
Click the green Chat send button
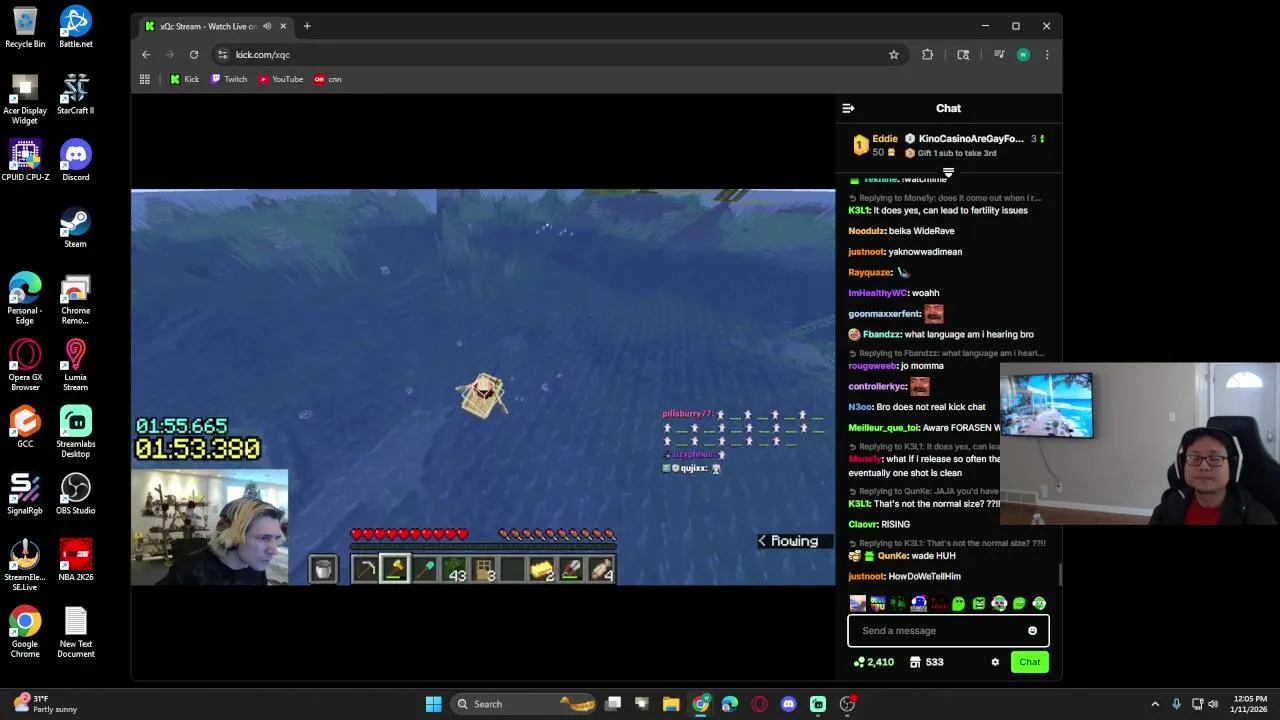pyautogui.click(x=1029, y=662)
